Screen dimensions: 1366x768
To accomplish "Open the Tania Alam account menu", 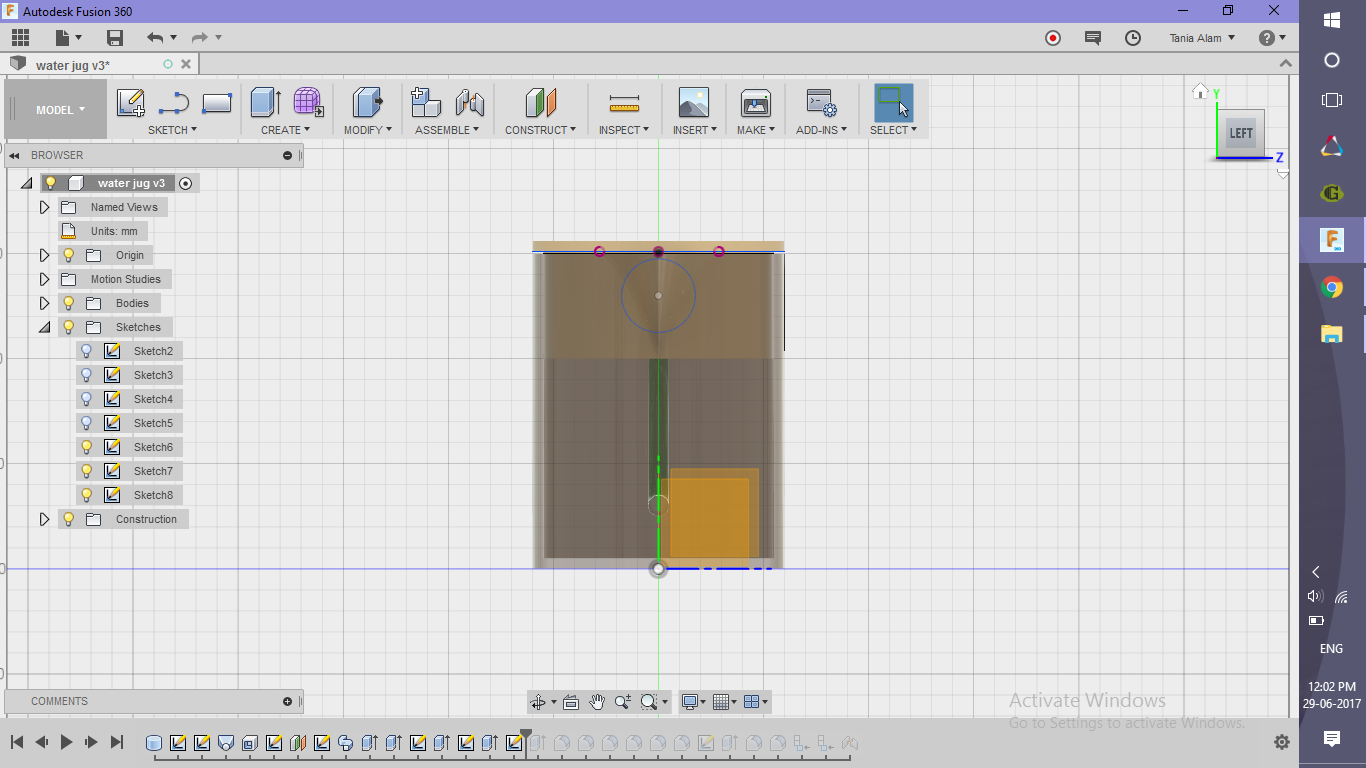I will (x=1202, y=38).
